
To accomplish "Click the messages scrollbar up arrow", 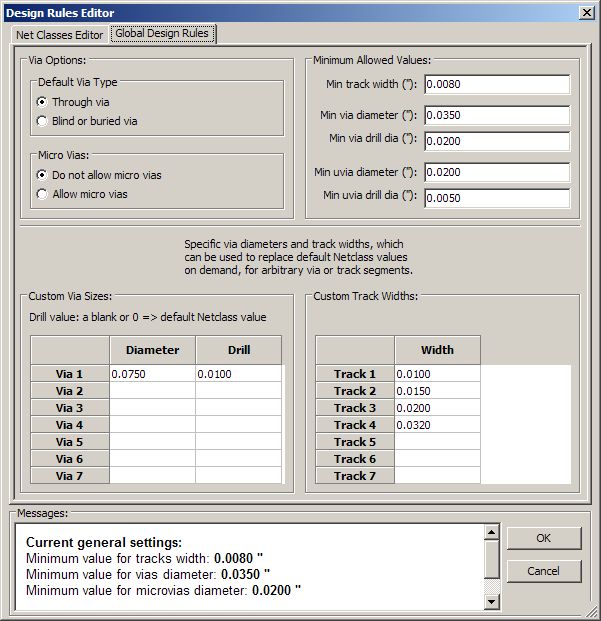I will click(491, 532).
